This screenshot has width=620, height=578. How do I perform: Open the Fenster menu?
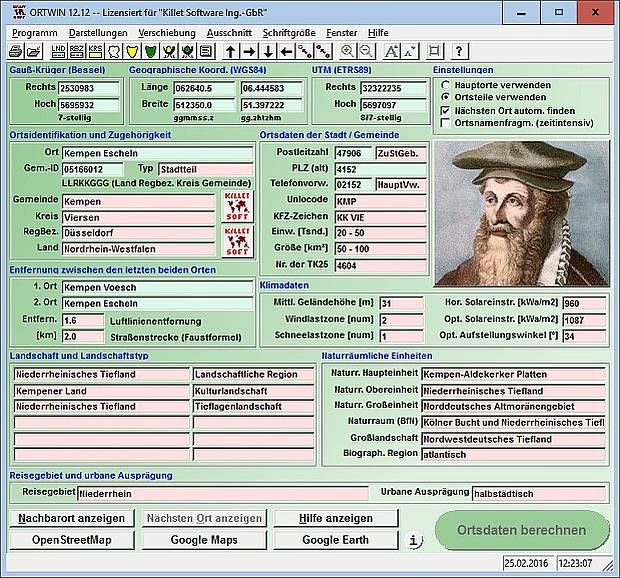point(342,33)
